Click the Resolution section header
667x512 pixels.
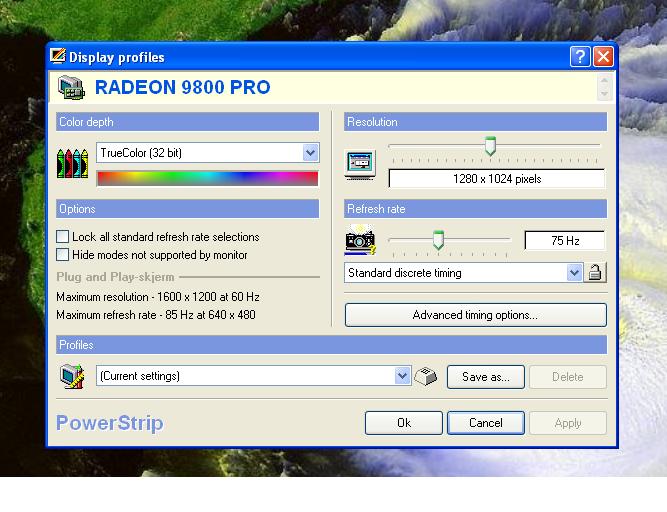point(476,122)
